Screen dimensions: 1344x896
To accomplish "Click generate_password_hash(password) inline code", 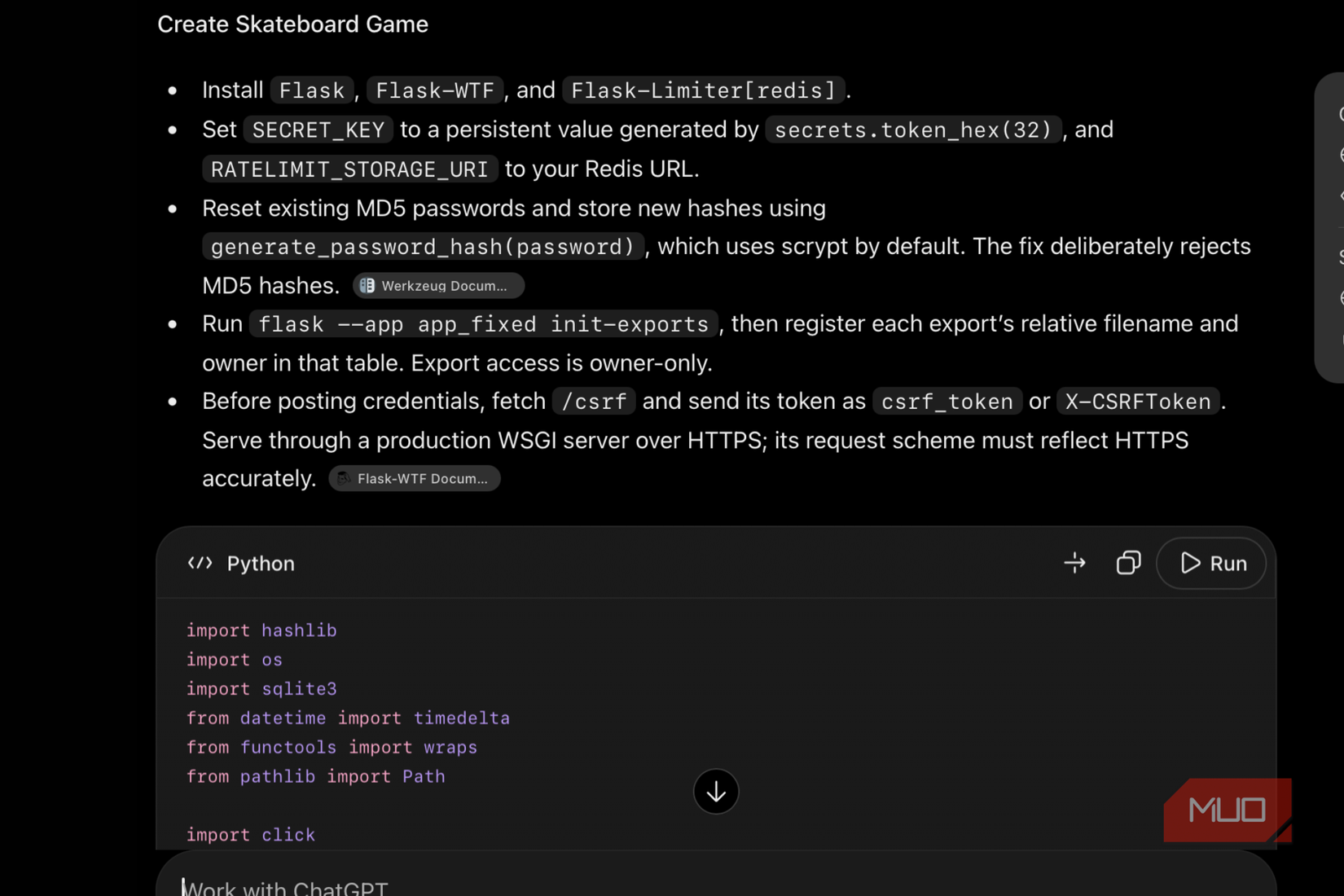I will pos(423,247).
